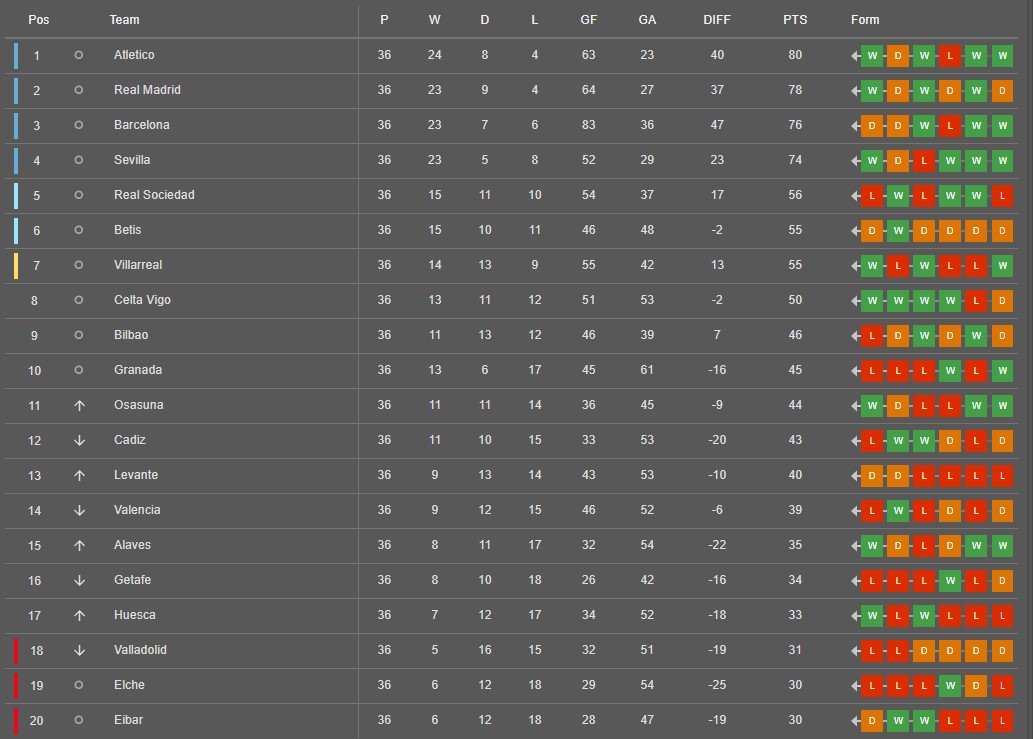This screenshot has width=1033, height=739.
Task: Sort the table by PTS column
Action: pos(795,20)
